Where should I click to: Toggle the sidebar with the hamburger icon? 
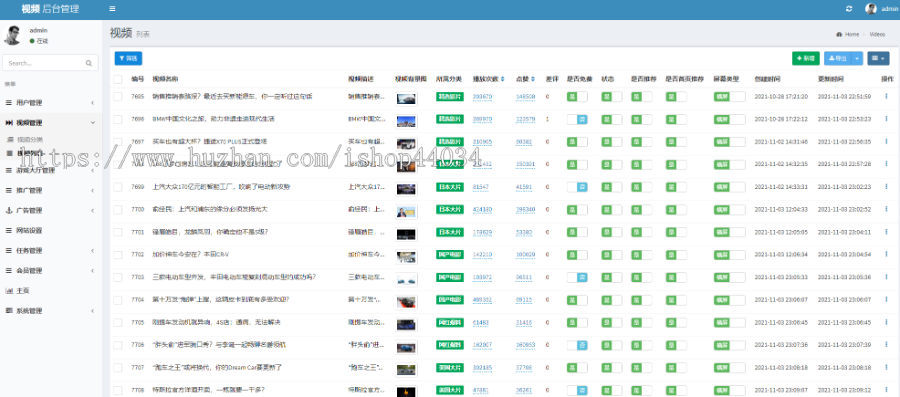112,9
